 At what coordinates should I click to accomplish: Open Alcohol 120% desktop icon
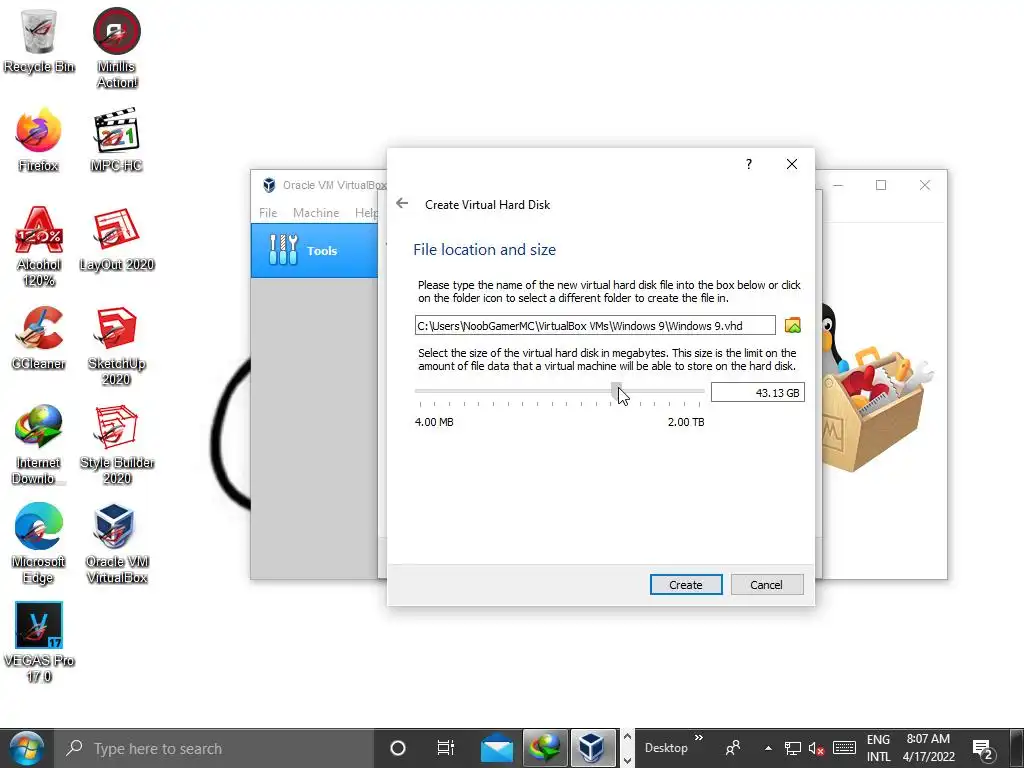point(39,247)
